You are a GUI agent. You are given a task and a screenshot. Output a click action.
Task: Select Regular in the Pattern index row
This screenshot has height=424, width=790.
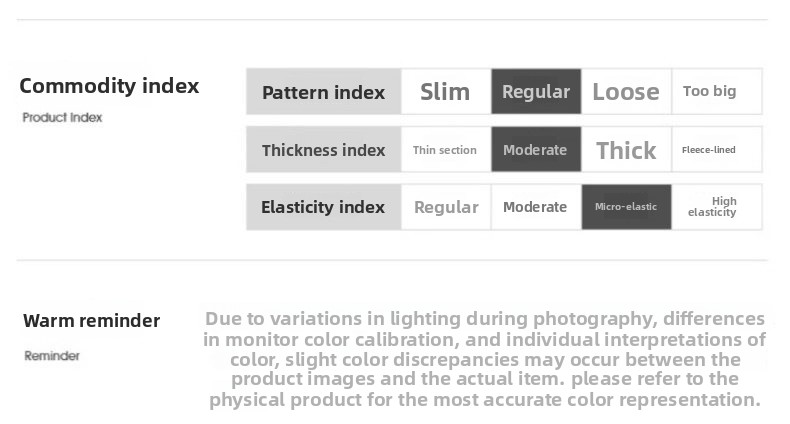(536, 92)
